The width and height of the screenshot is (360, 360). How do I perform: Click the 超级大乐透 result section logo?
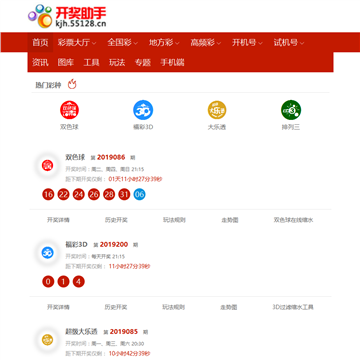pyautogui.click(x=47, y=340)
